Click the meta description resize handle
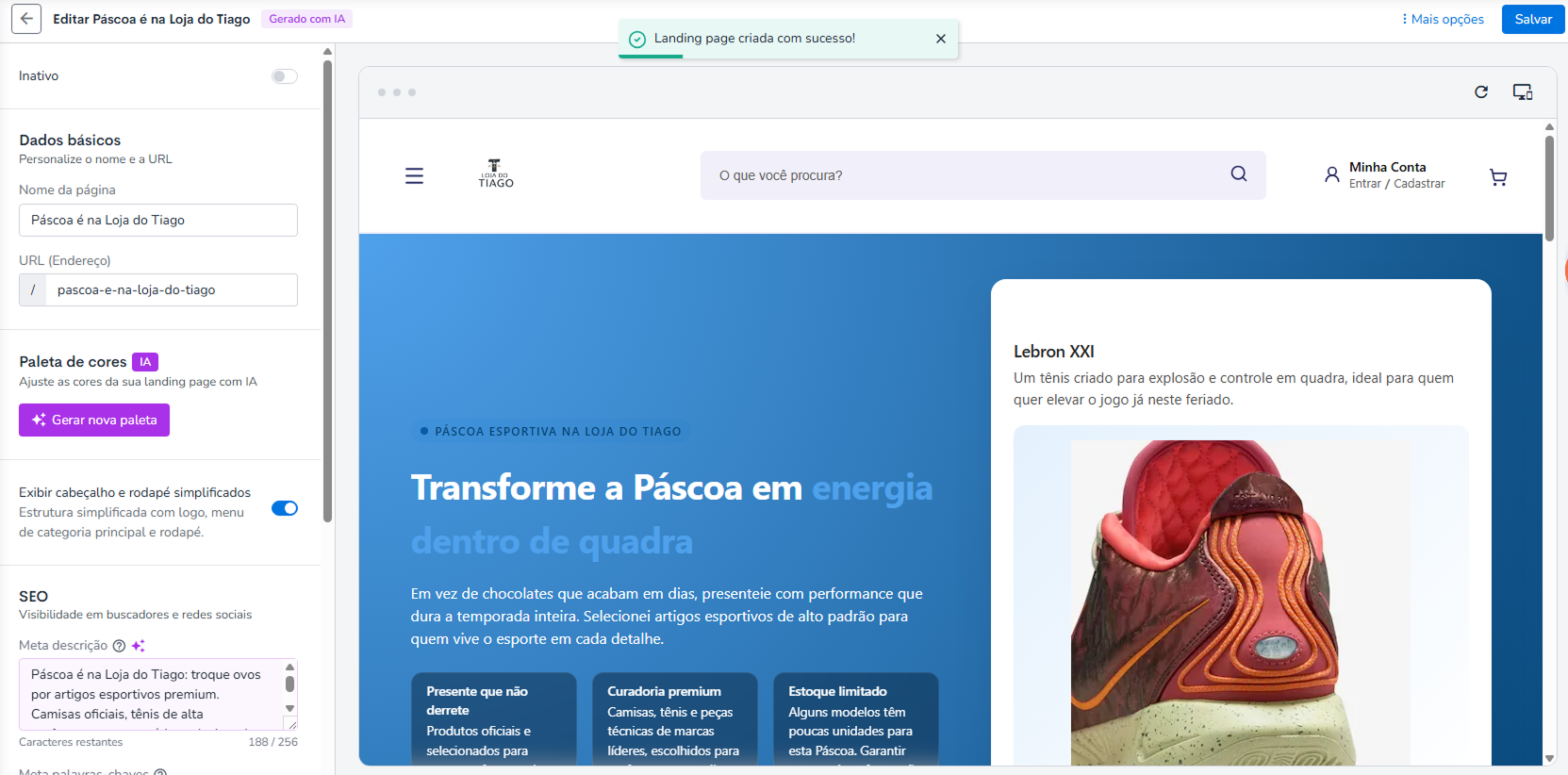 (x=291, y=724)
